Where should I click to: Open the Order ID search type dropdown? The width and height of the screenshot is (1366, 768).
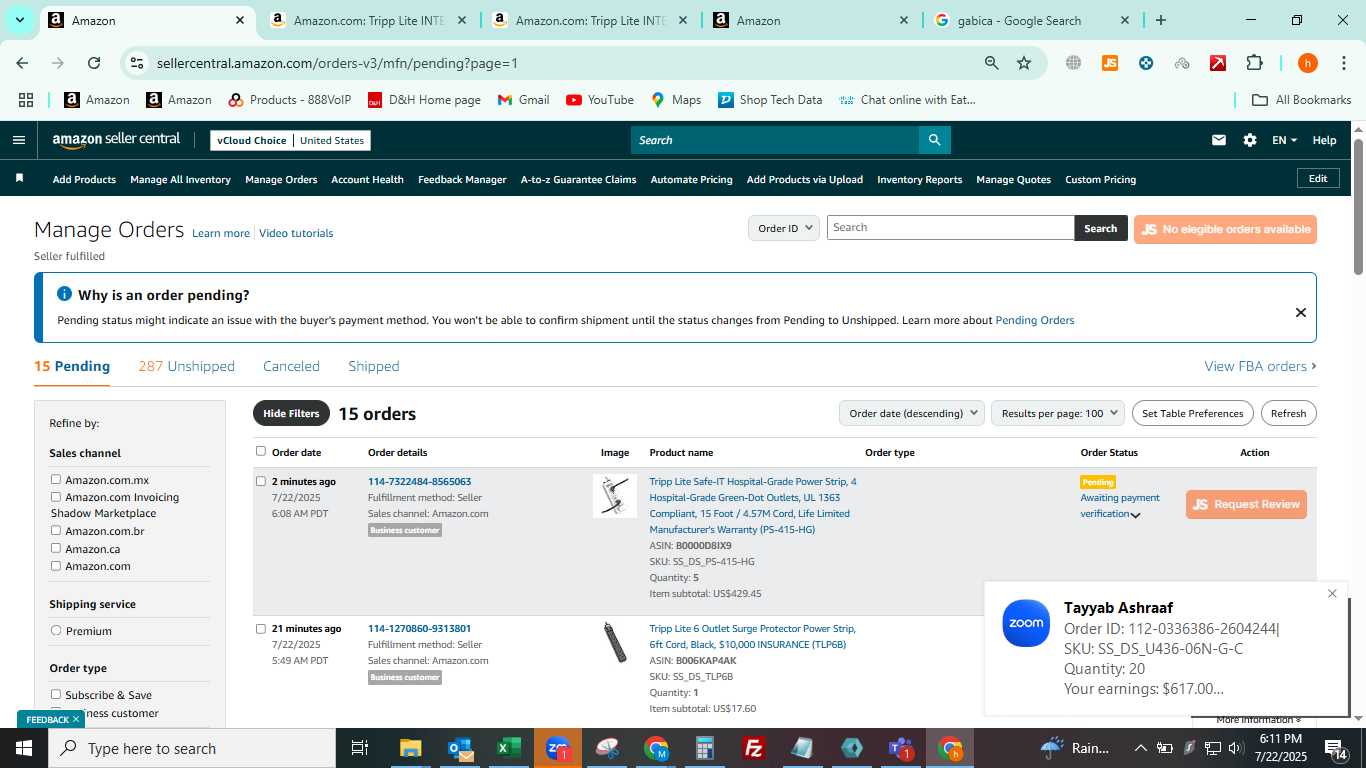tap(784, 228)
